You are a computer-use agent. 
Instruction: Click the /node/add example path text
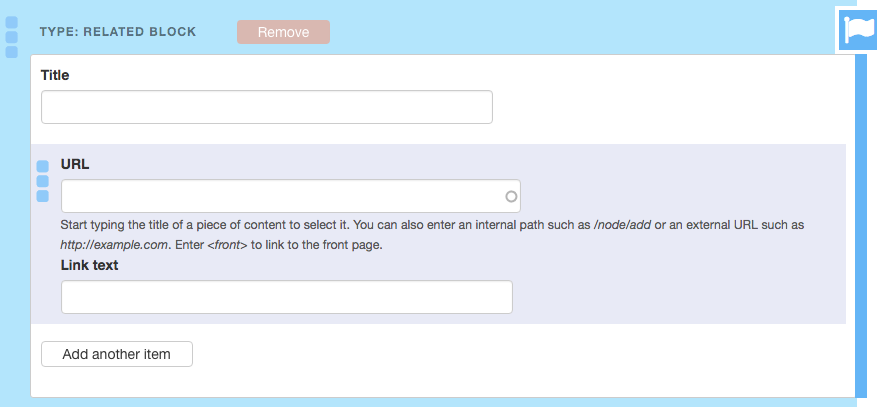622,226
